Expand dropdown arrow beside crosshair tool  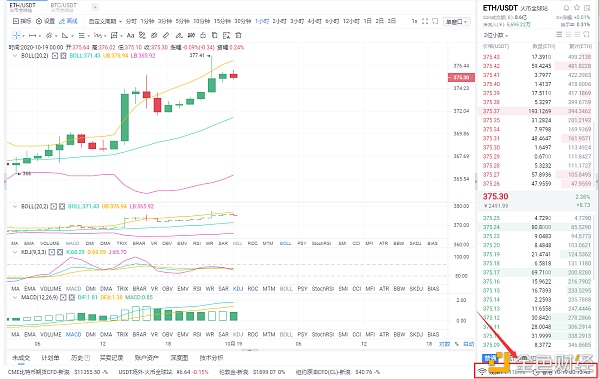tap(23, 36)
